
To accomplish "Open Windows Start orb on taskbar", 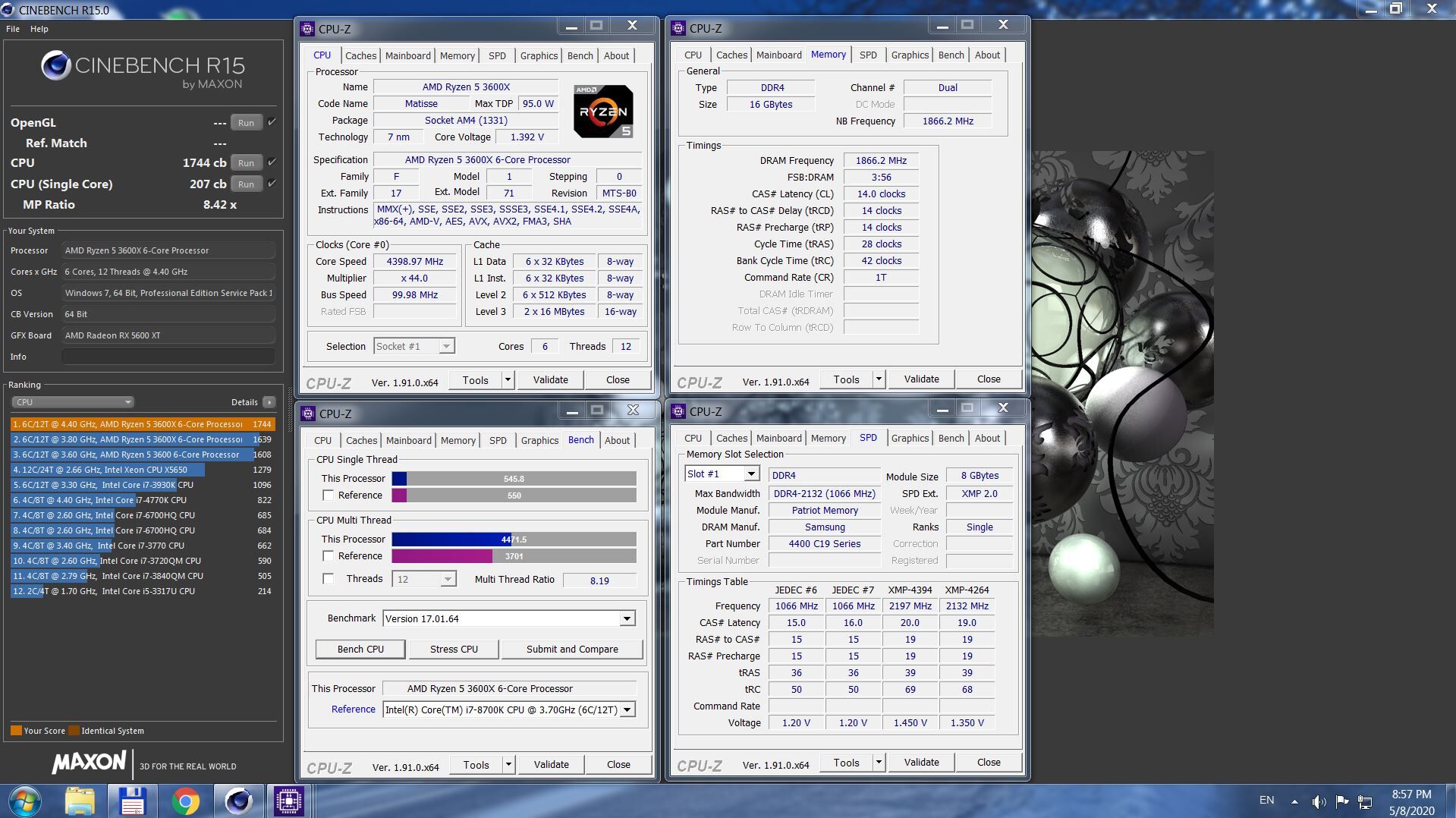I will tap(27, 801).
